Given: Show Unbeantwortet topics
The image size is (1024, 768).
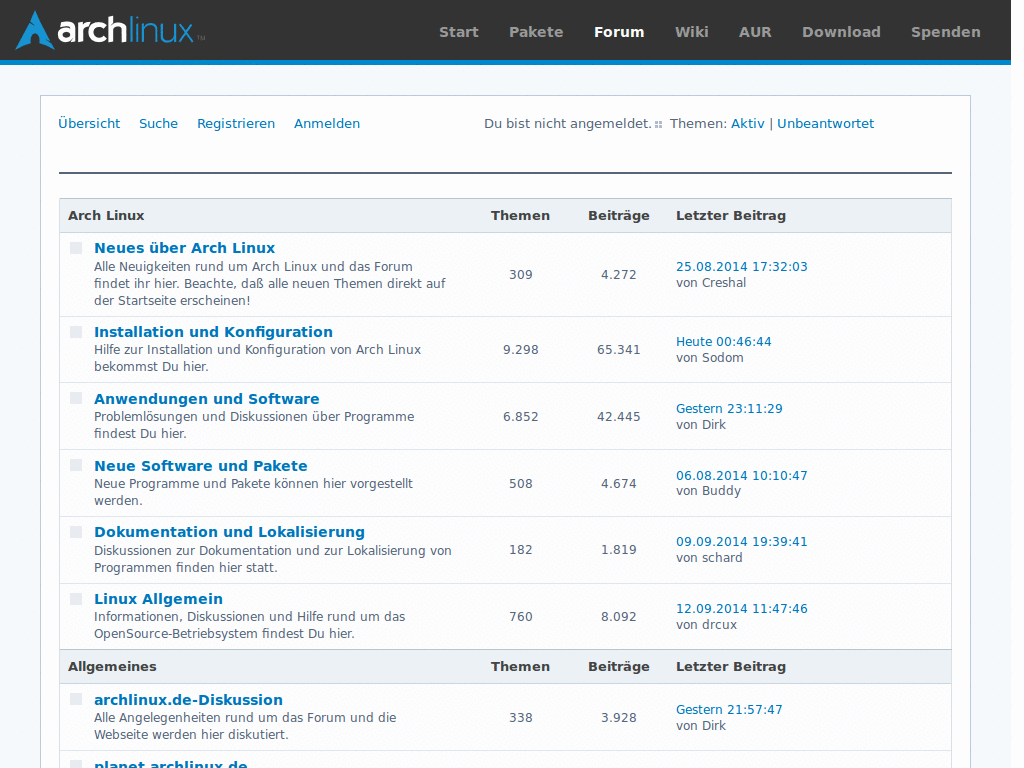Looking at the screenshot, I should [825, 123].
